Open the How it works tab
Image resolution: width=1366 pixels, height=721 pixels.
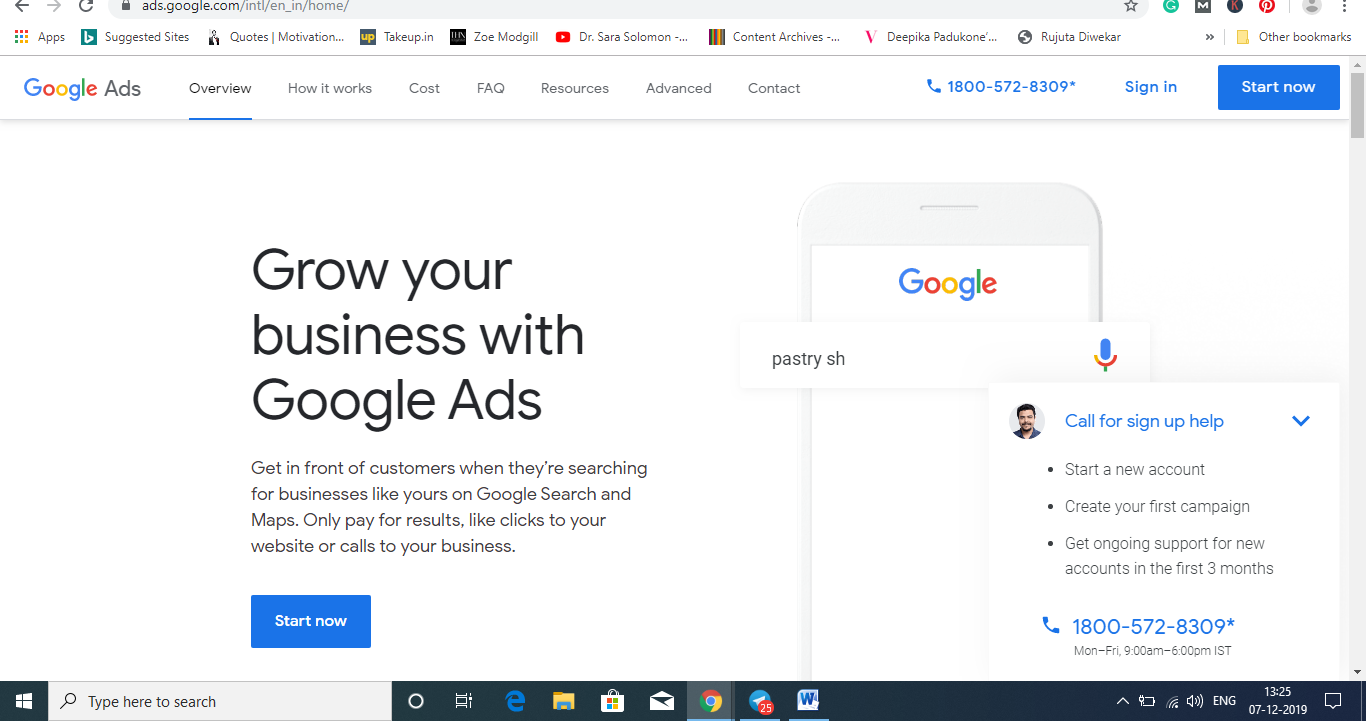tap(330, 88)
